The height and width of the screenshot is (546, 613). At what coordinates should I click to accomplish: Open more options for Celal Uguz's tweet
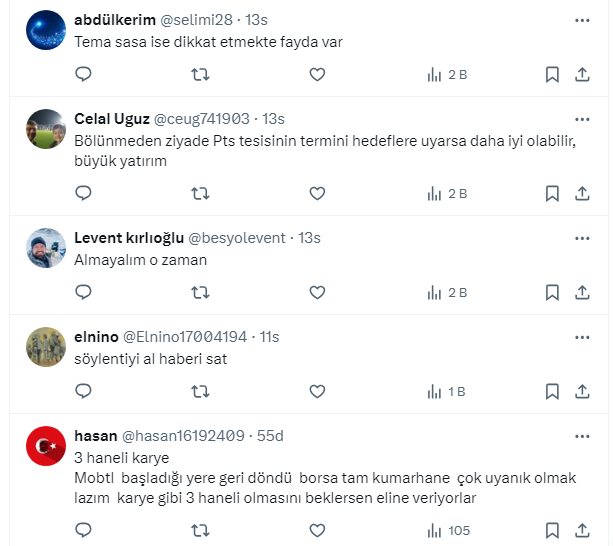pyautogui.click(x=582, y=117)
